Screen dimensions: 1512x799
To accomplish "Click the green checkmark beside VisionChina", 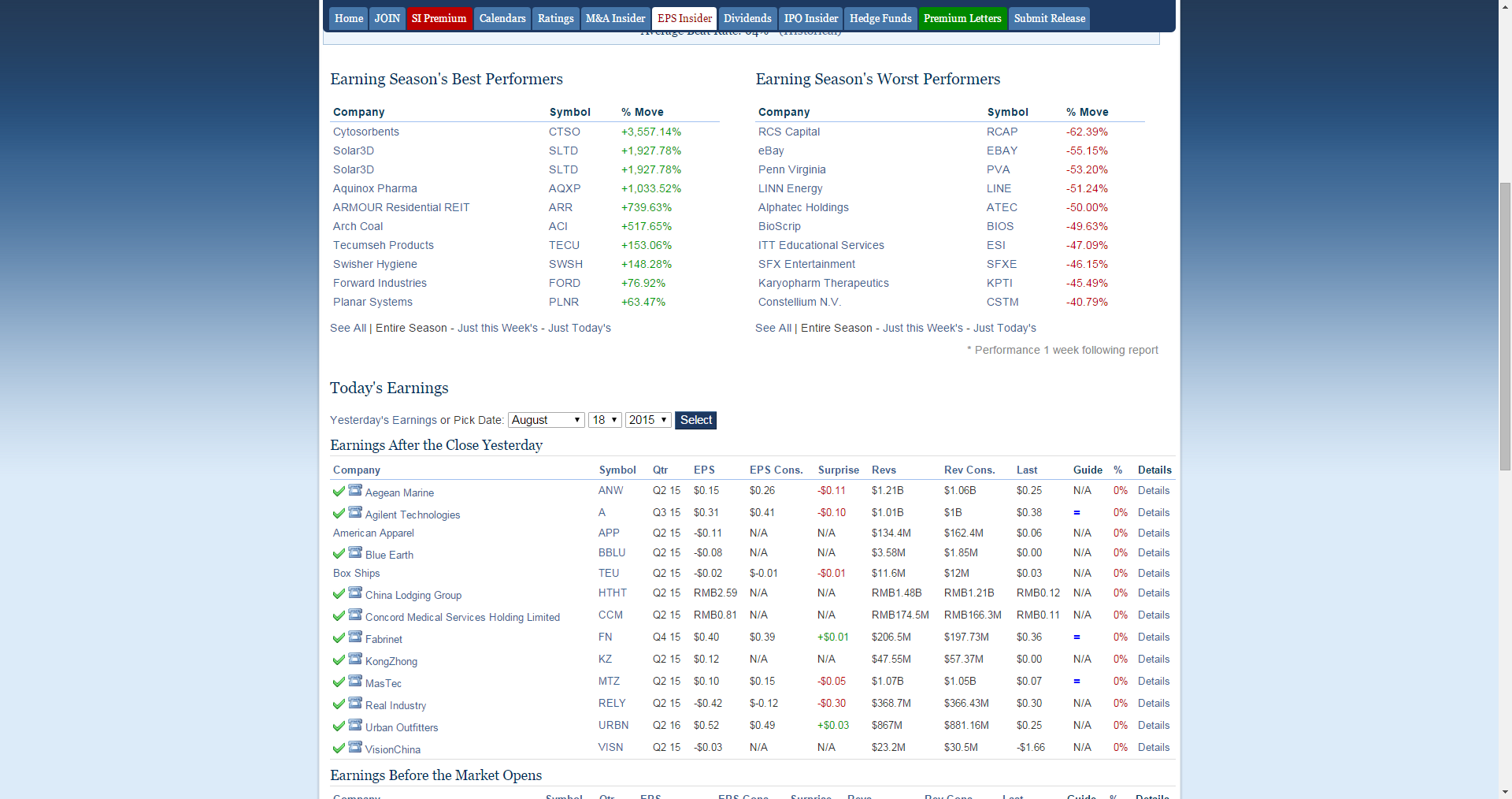I will click(x=339, y=748).
